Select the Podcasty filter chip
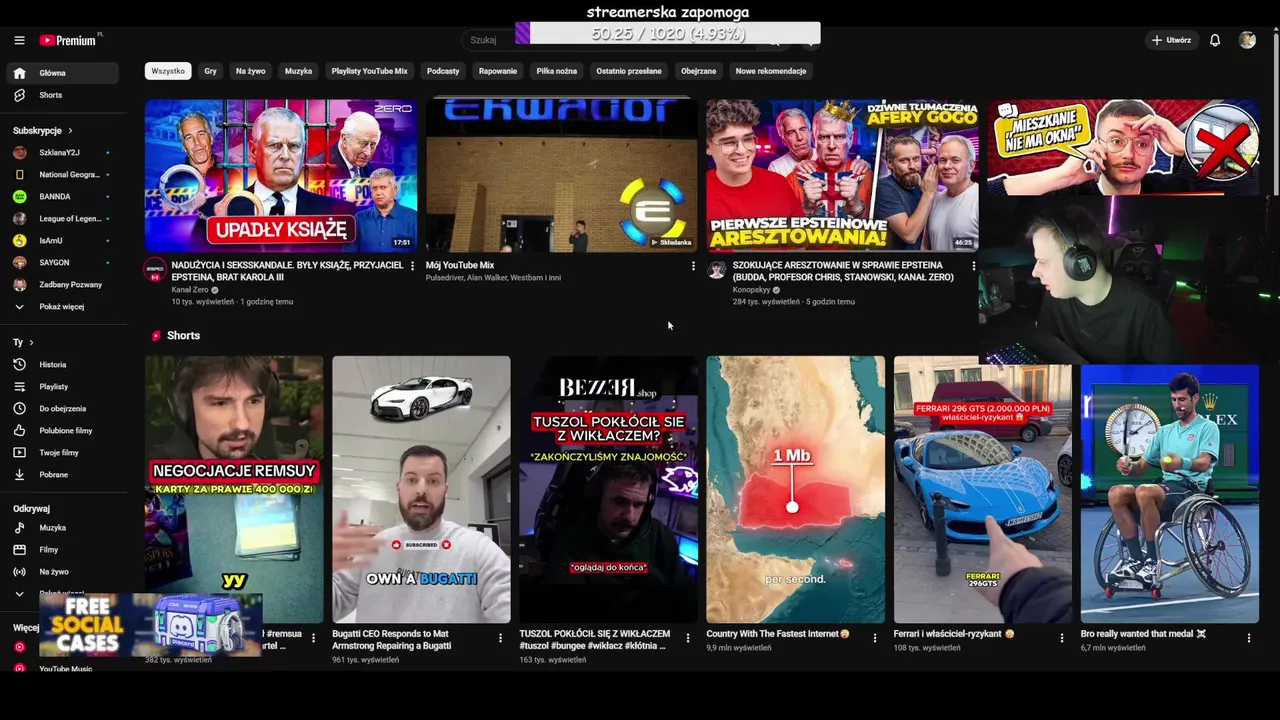The image size is (1280, 720). pyautogui.click(x=443, y=71)
